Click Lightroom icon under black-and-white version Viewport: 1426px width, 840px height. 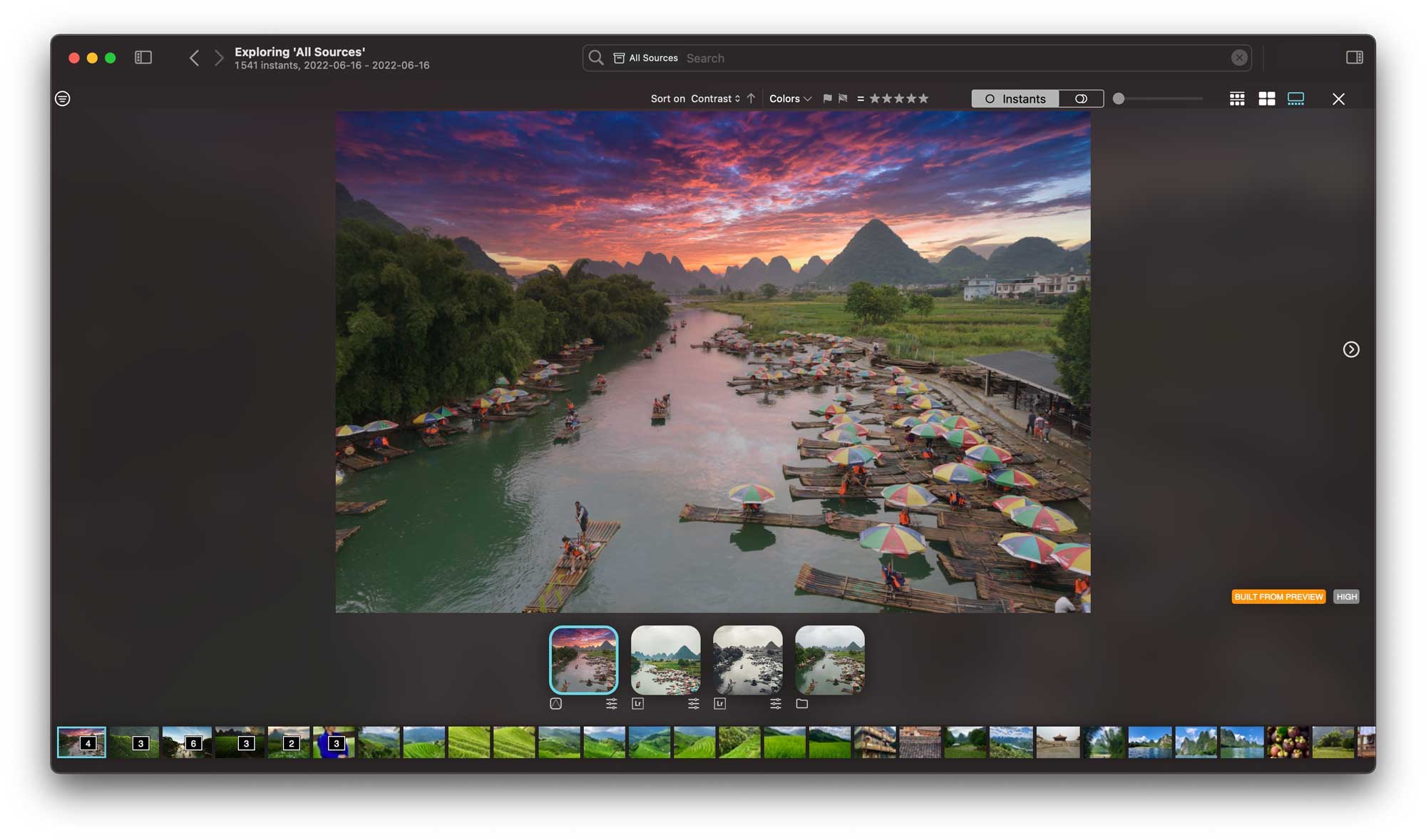720,704
